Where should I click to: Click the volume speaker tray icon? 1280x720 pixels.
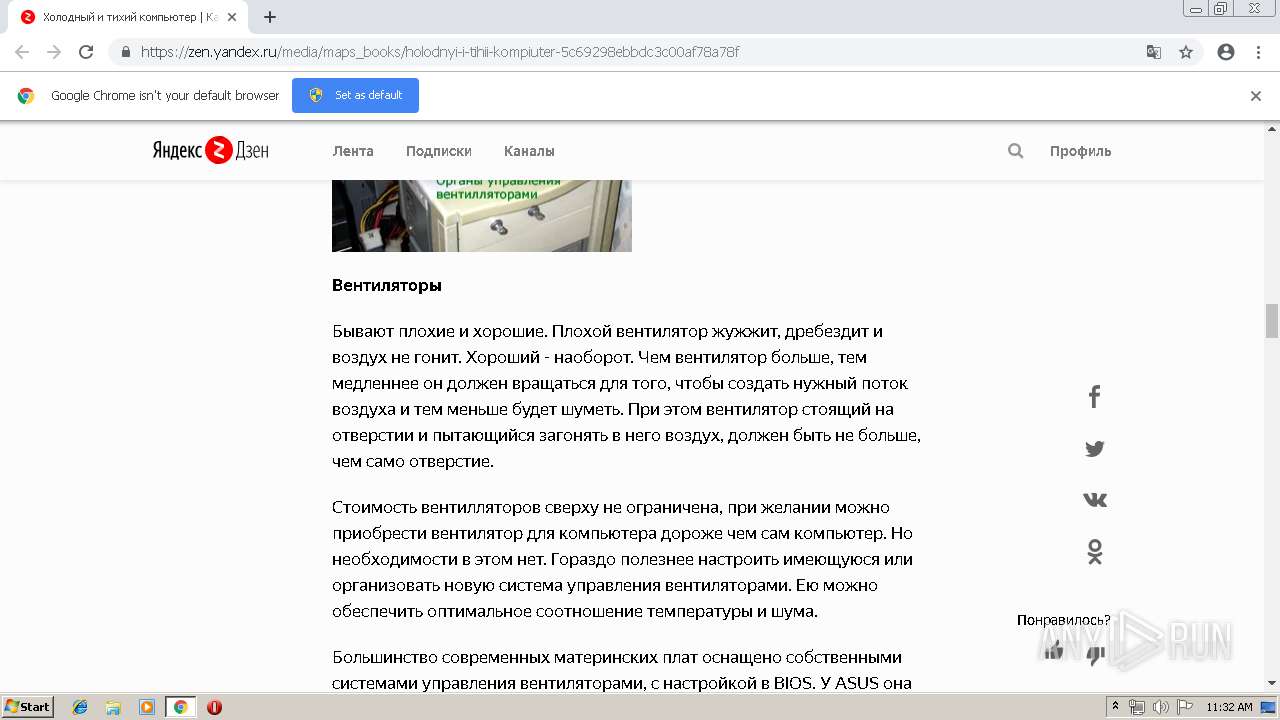tap(1160, 707)
